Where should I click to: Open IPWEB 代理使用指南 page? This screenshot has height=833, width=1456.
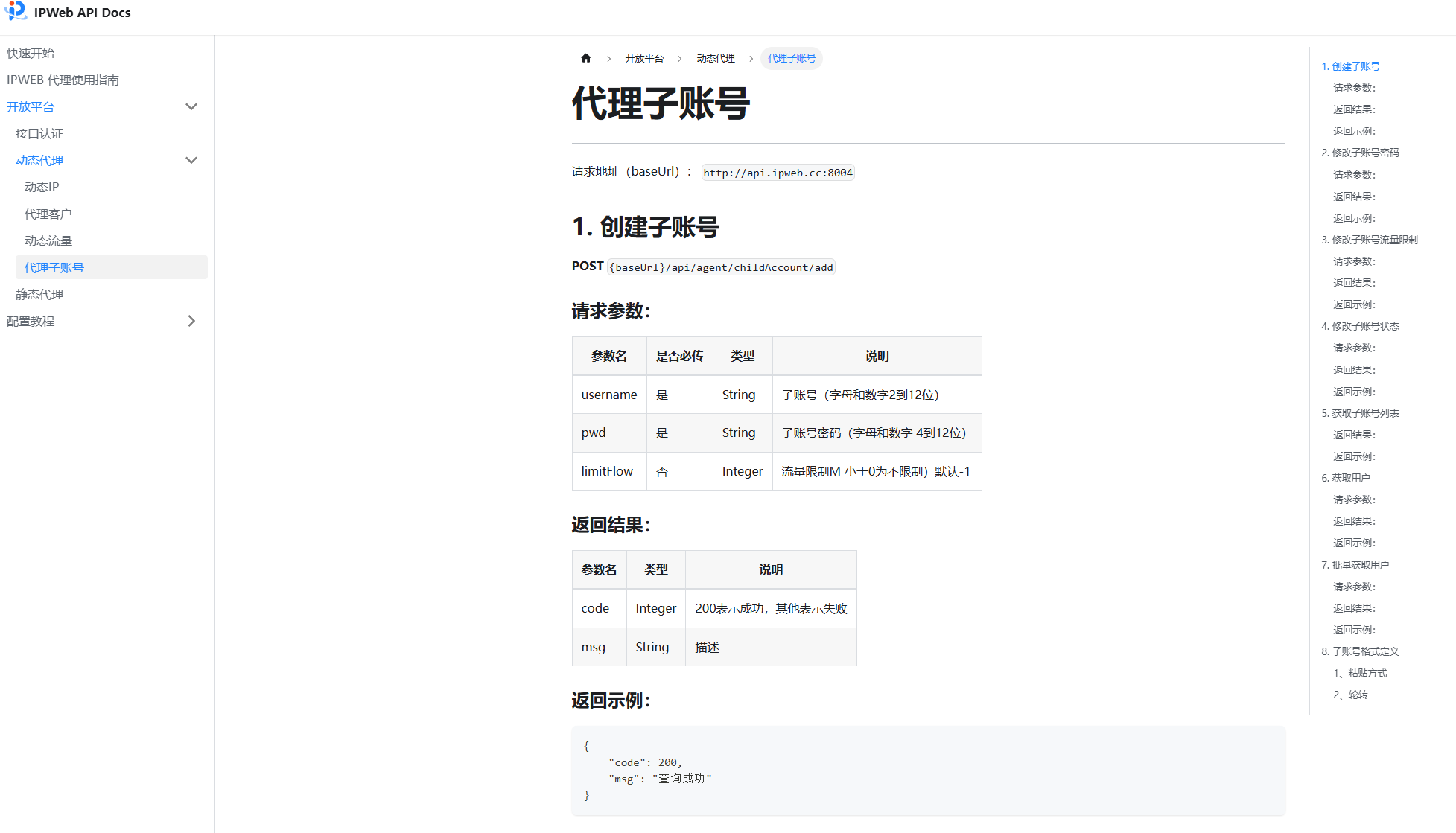click(63, 80)
